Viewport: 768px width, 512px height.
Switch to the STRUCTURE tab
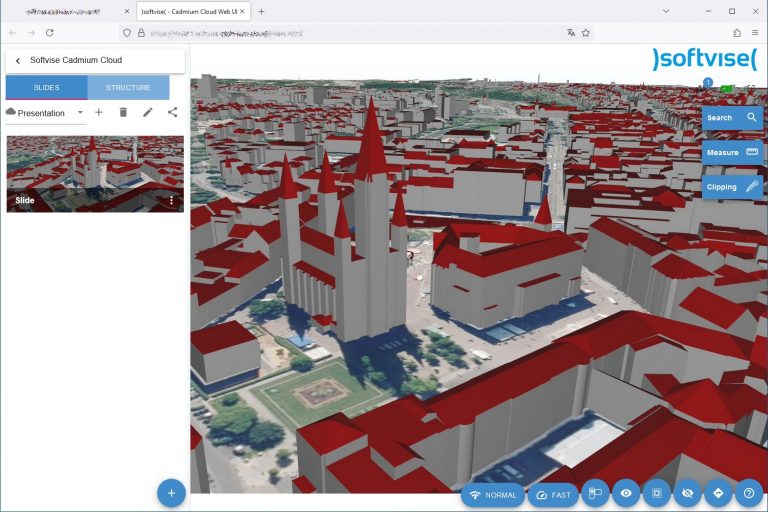(128, 88)
